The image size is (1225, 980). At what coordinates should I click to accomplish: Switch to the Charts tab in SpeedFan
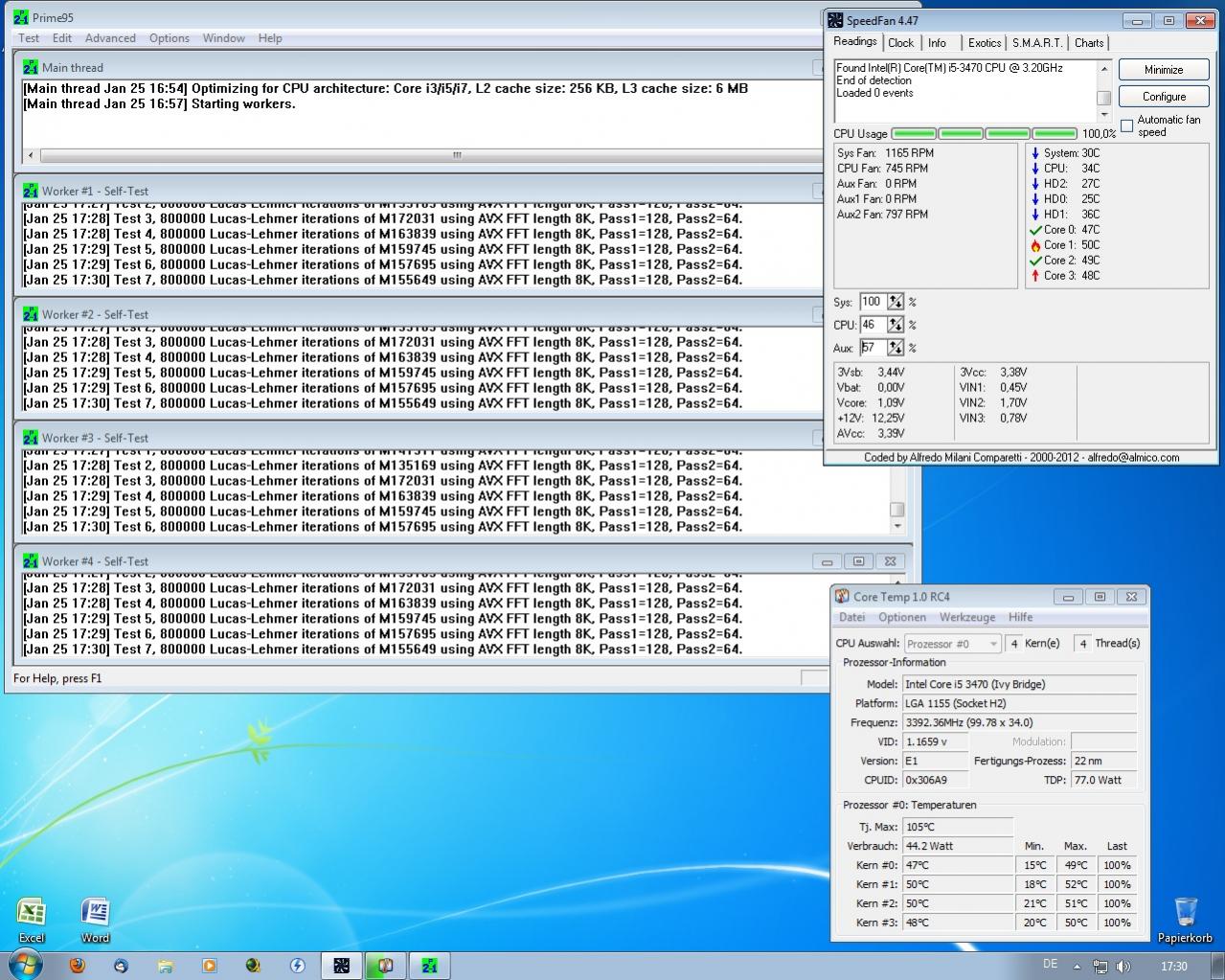coord(1089,43)
